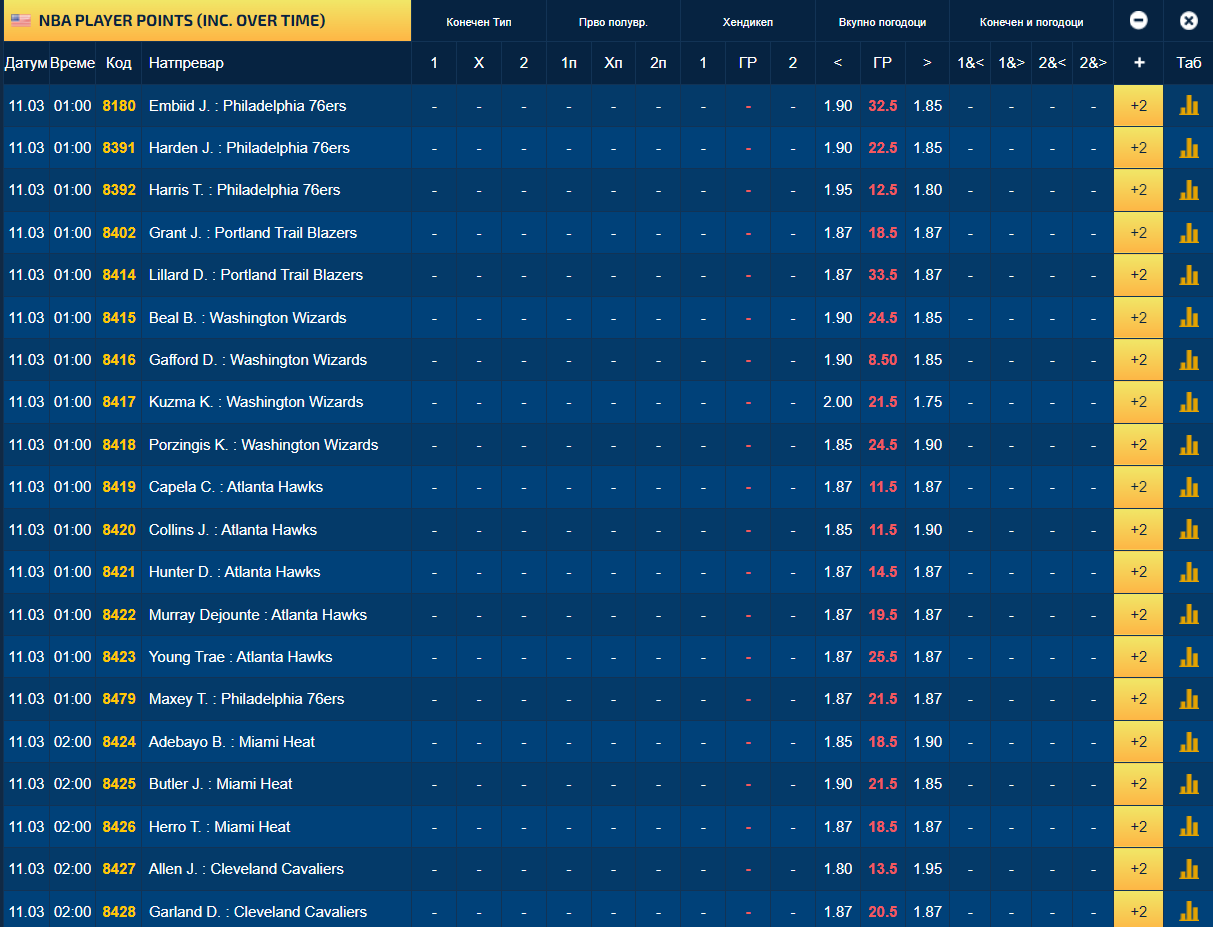Click the Код column header

pos(119,63)
